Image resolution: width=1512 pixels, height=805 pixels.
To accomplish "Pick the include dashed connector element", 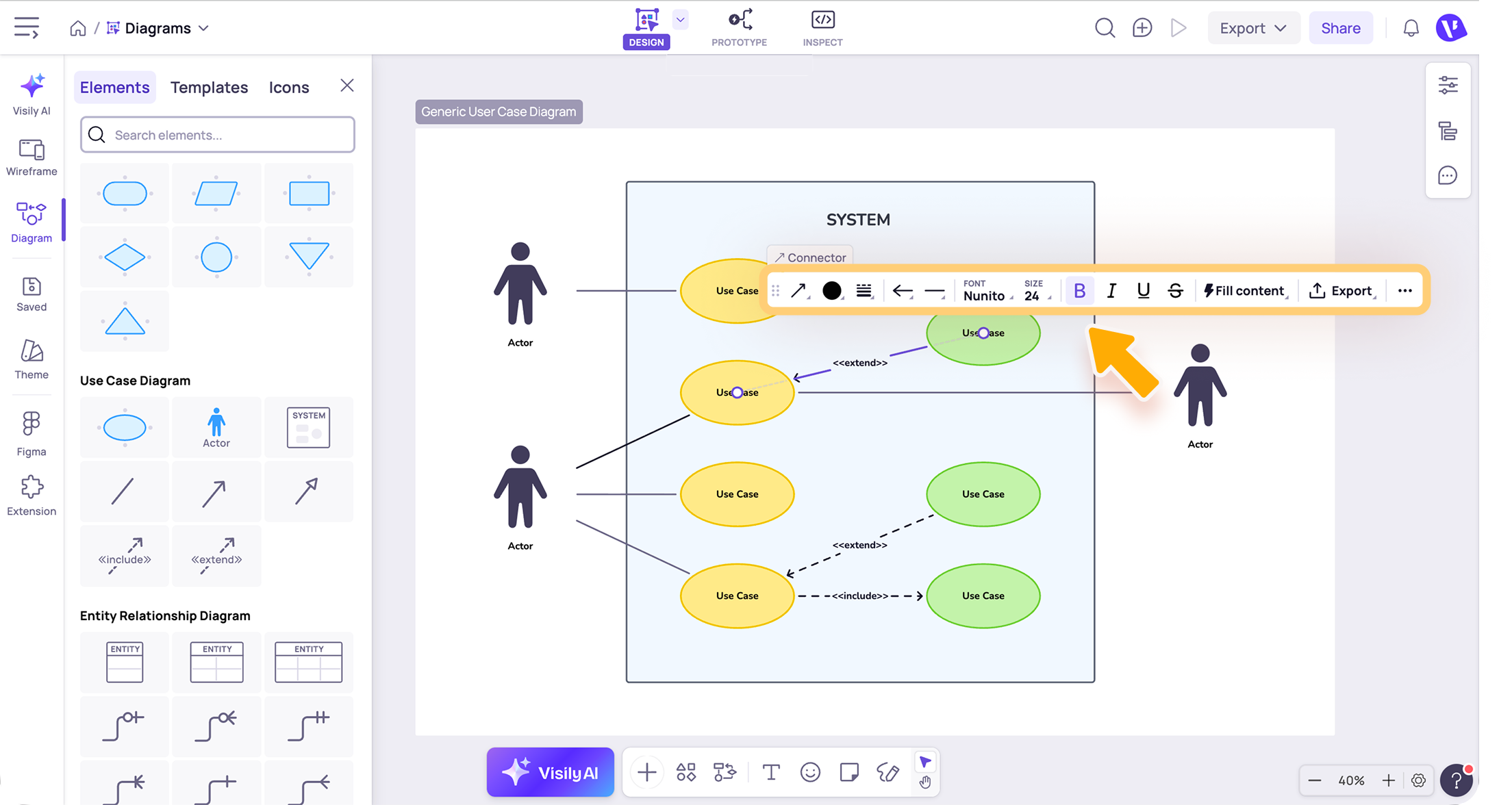I will click(x=125, y=555).
